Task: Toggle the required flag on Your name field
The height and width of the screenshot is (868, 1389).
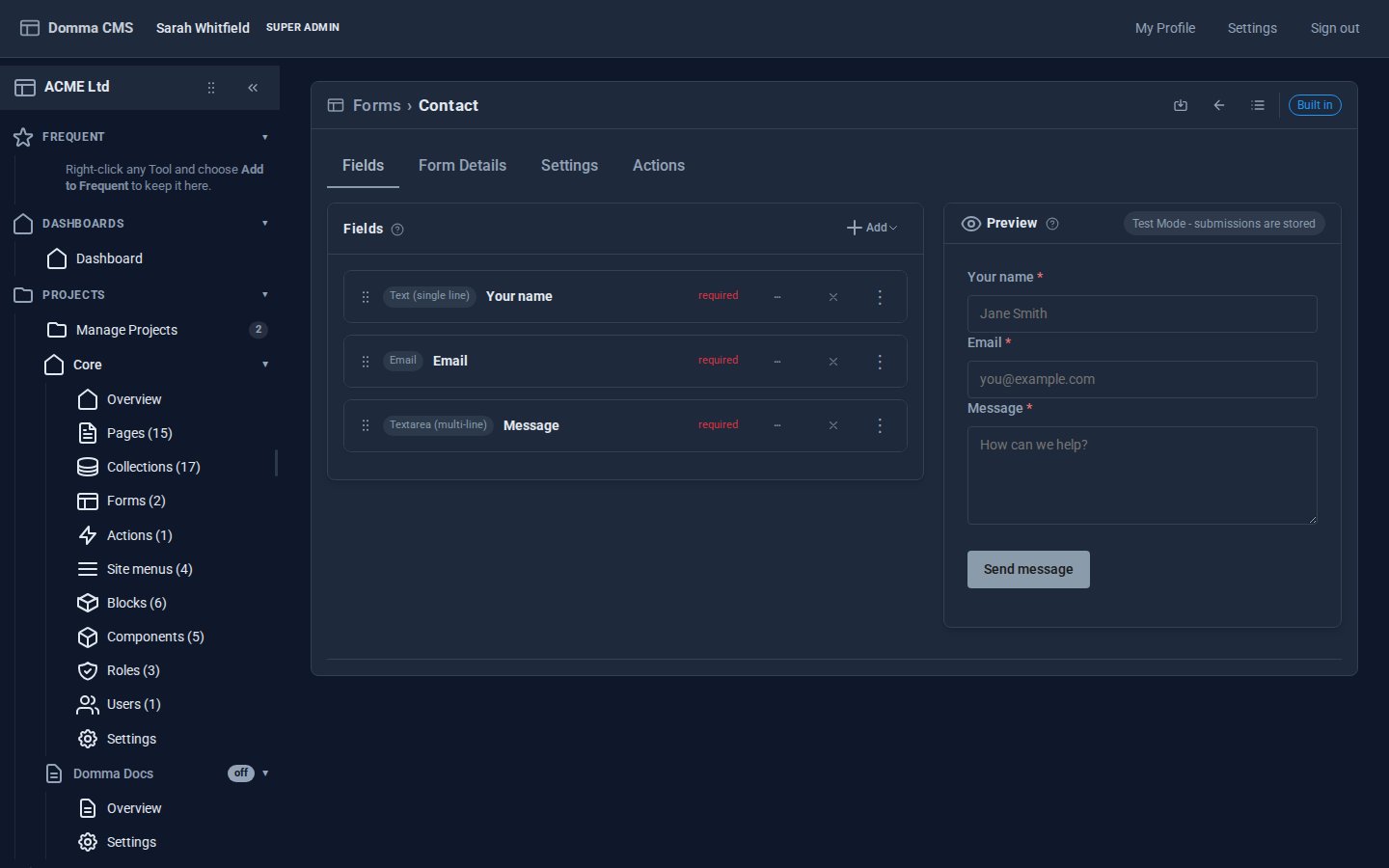Action: point(719,296)
